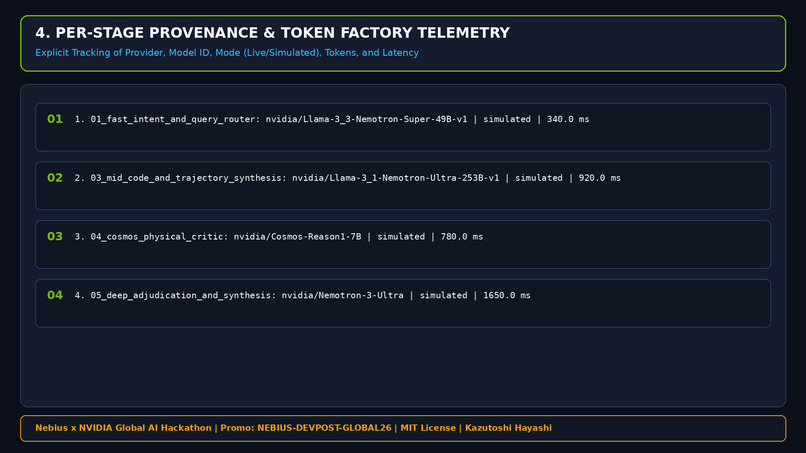The width and height of the screenshot is (806, 453).
Task: Select the green step number 02
Action: (55, 177)
